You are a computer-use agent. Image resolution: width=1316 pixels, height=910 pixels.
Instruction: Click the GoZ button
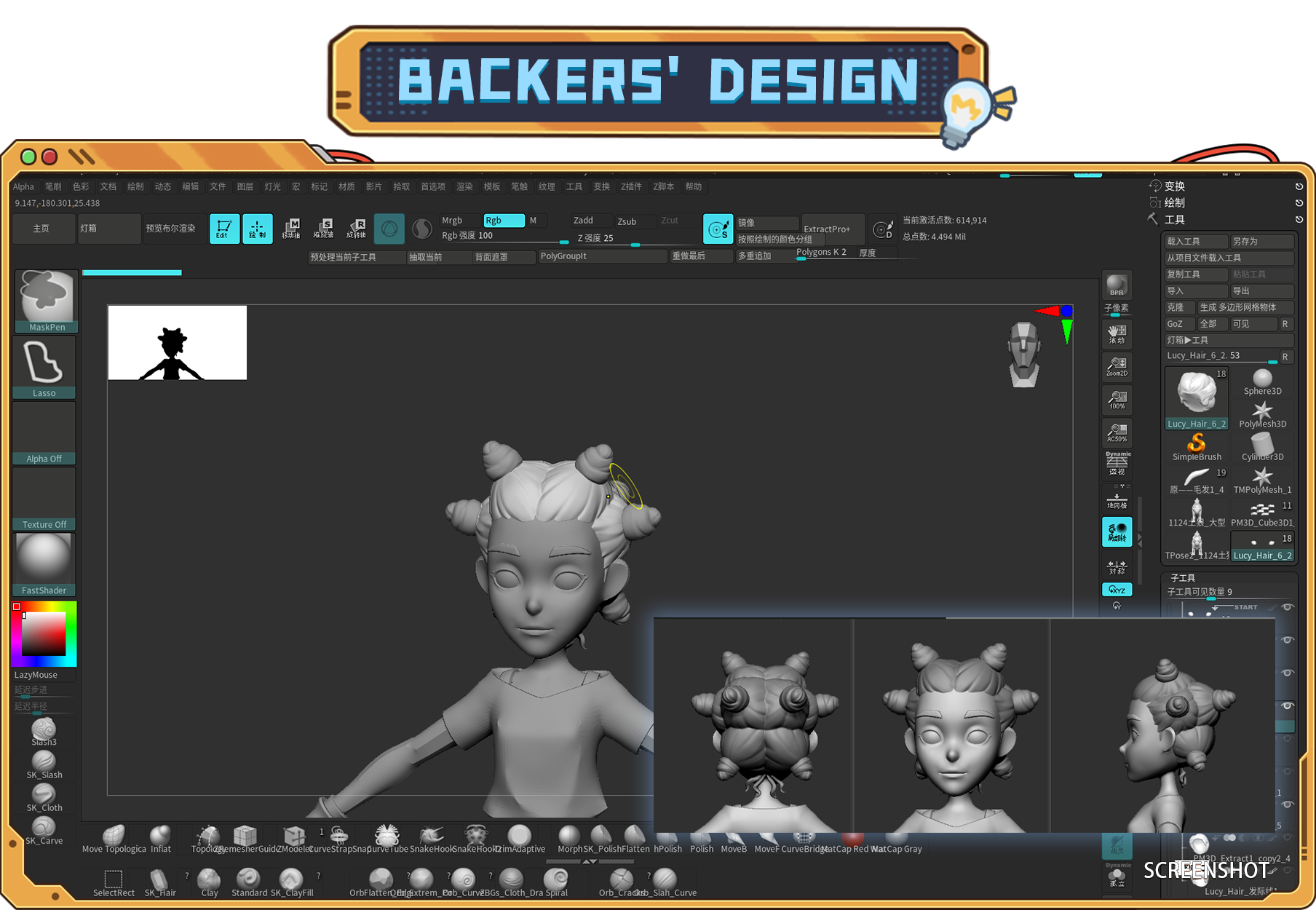(x=1179, y=324)
